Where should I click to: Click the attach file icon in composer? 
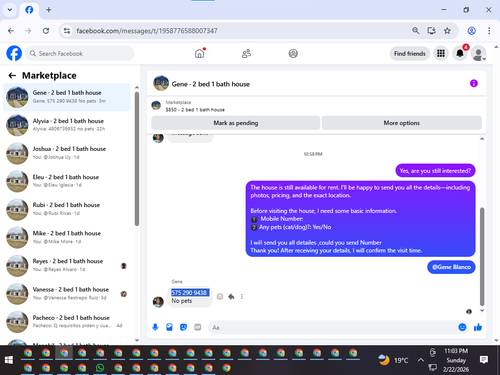pos(169,327)
